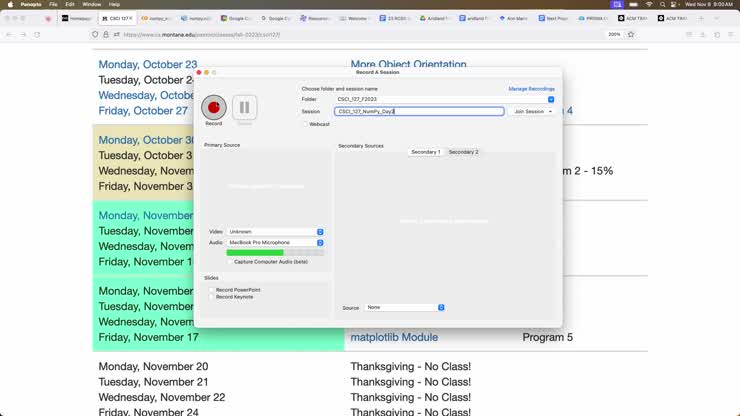Open the Audio MacBook Pro Microphone dropdown
740x416 pixels.
(275, 242)
